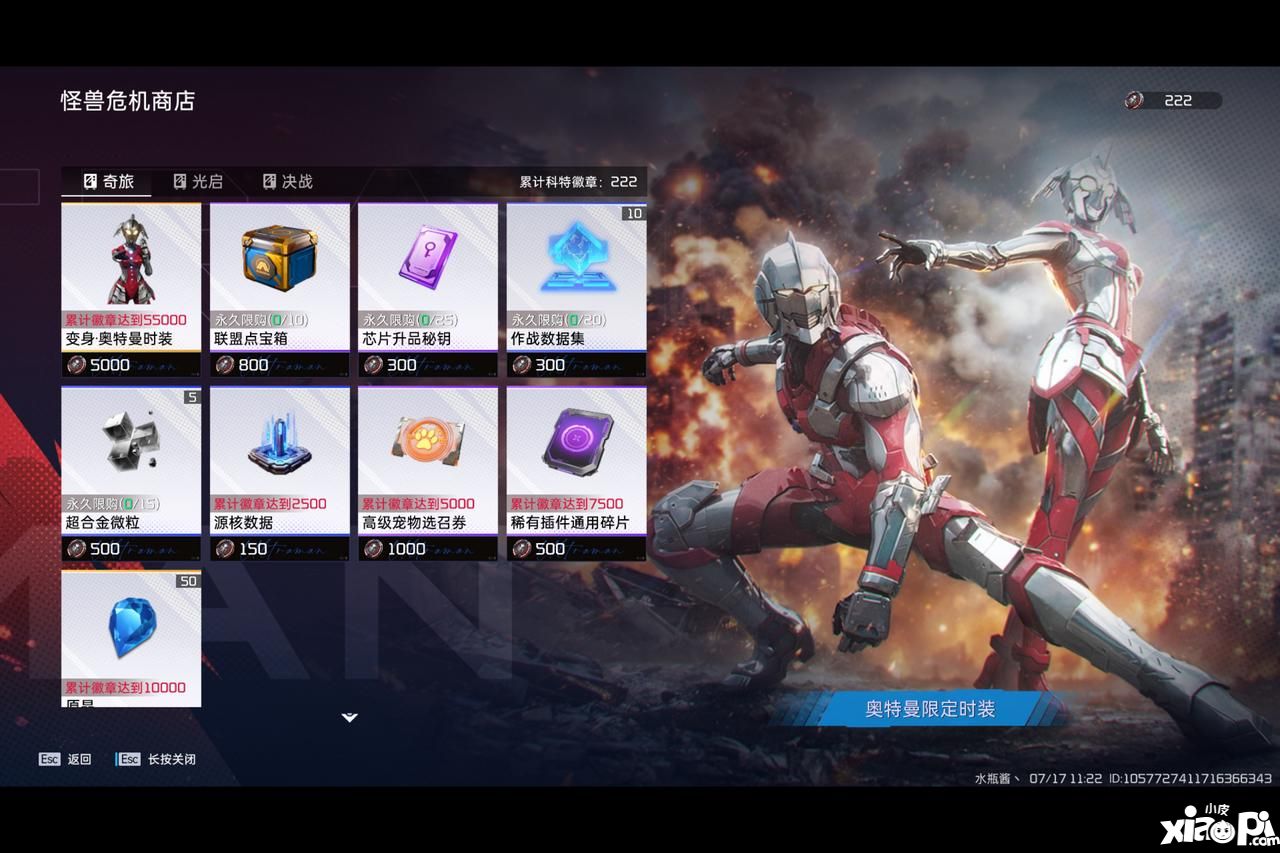Viewport: 1280px width, 853px height.
Task: Click the 稀有插件通用碎片 item name
Action: [569, 523]
